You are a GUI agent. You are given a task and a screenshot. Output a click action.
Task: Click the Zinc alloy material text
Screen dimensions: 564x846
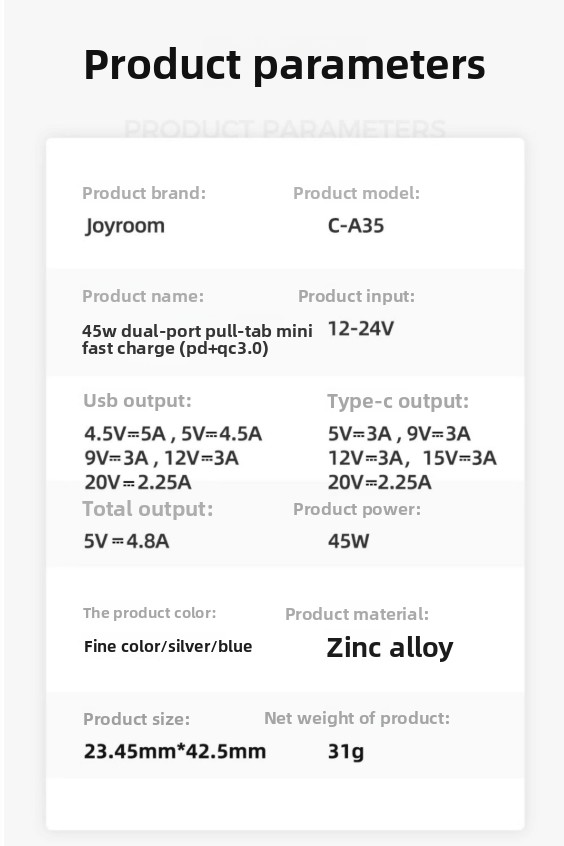(x=390, y=648)
